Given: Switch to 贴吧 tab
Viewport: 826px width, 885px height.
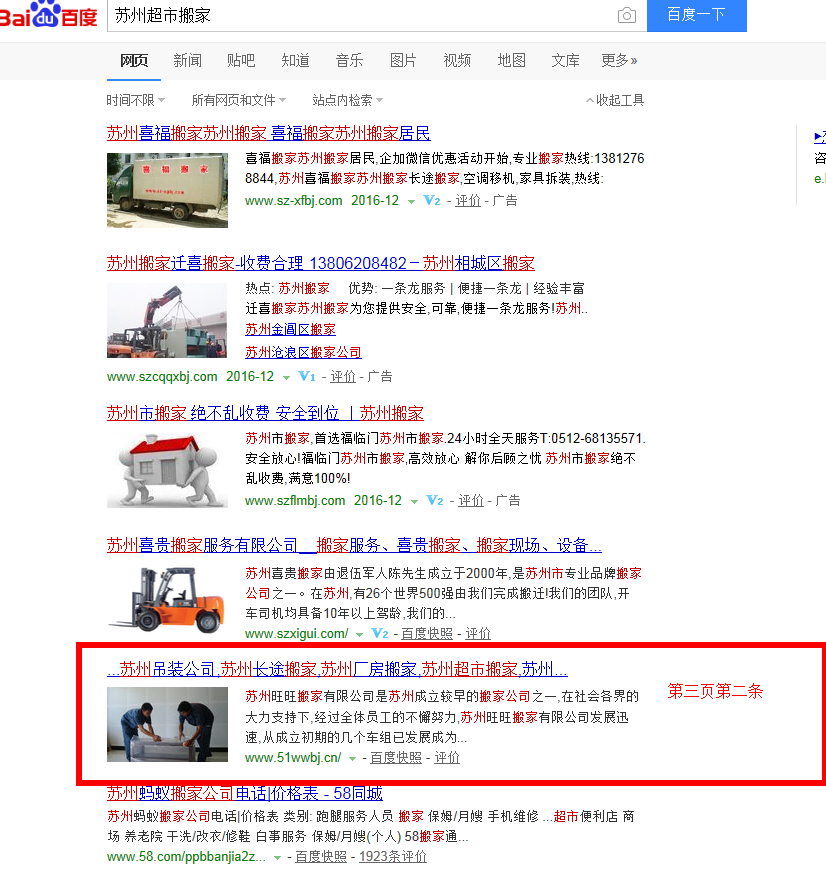Looking at the screenshot, I should (241, 60).
